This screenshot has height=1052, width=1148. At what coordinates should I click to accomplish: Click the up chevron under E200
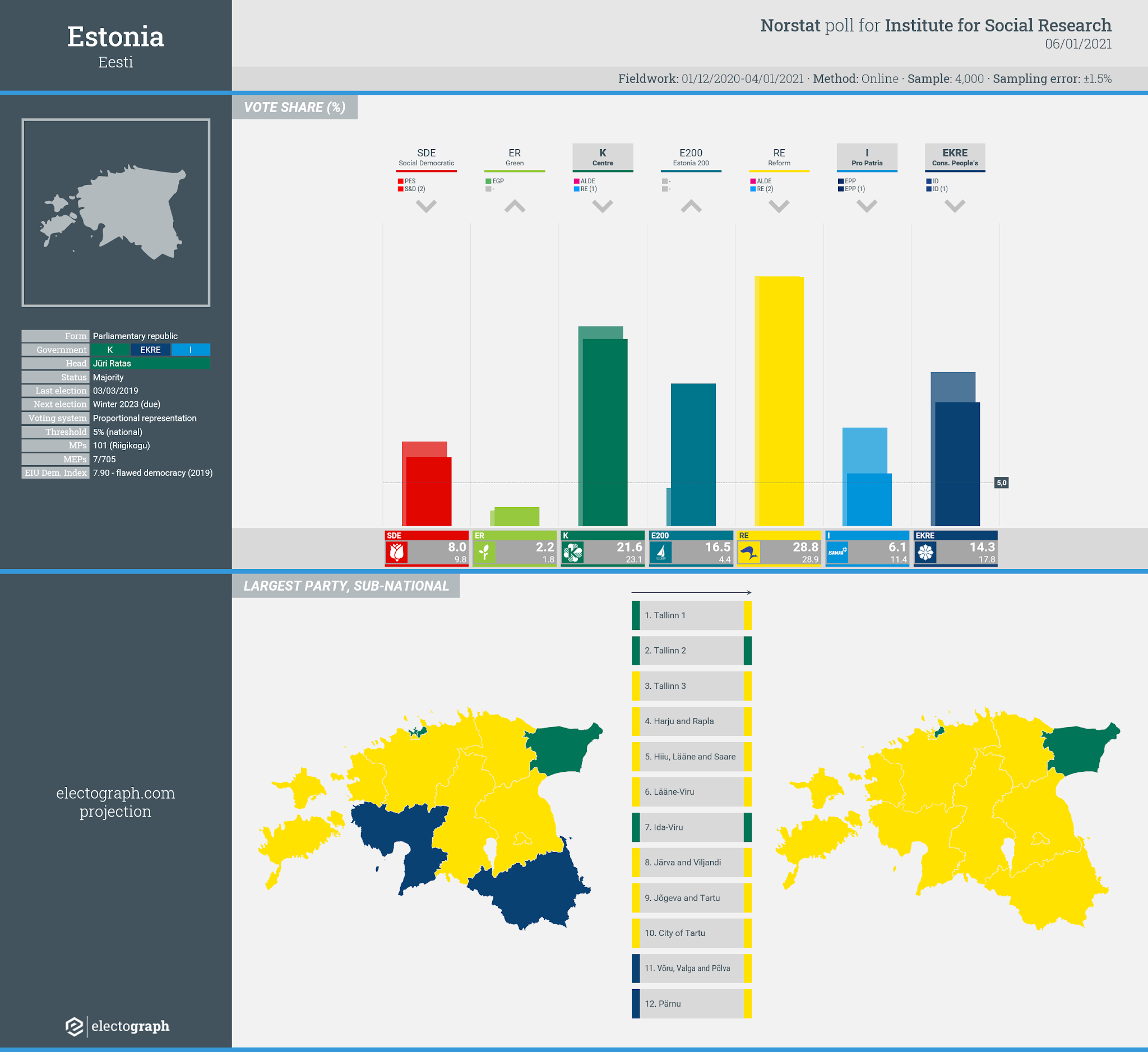[691, 206]
